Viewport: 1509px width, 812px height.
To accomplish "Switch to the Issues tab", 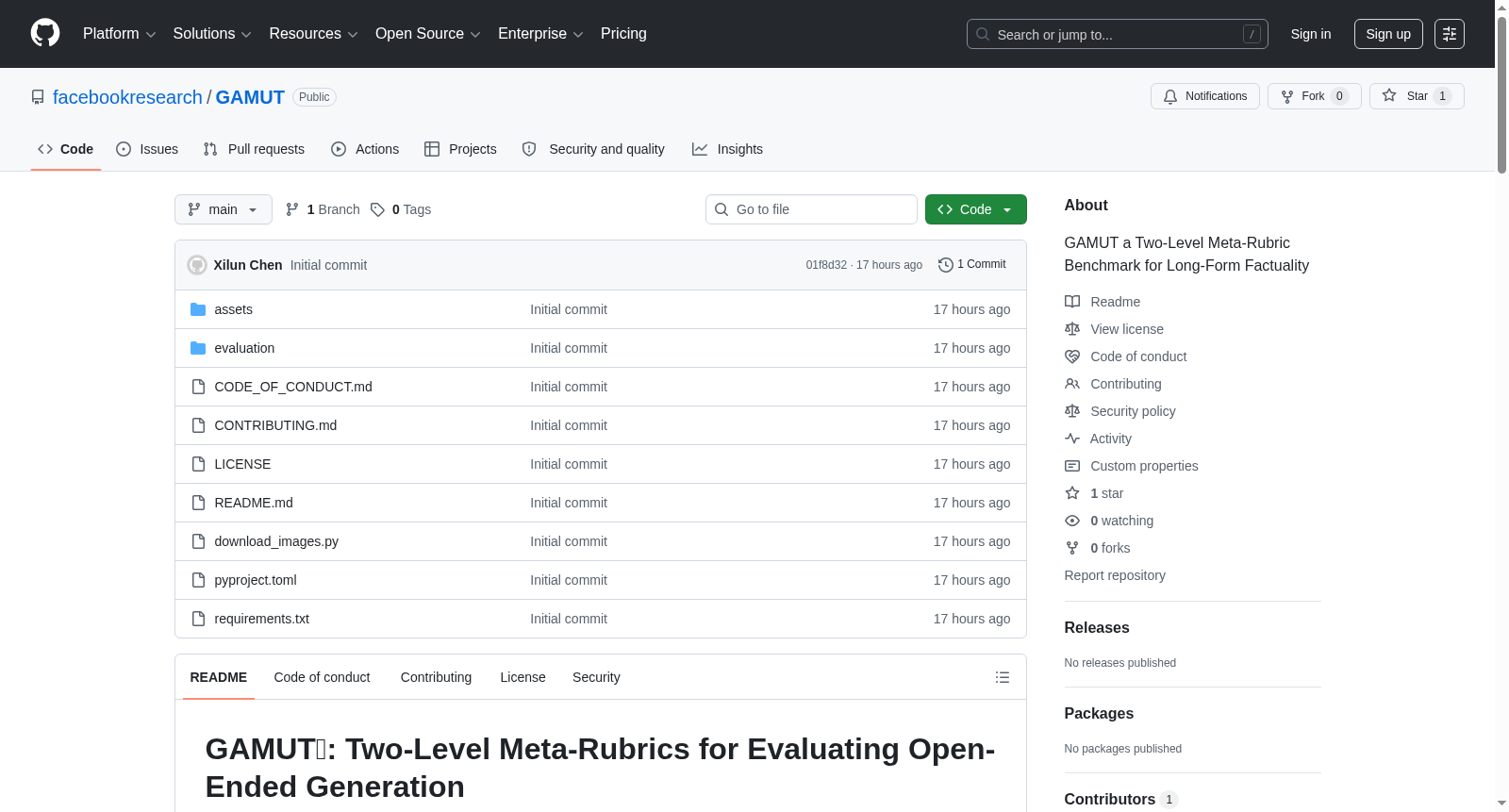I will click(147, 149).
